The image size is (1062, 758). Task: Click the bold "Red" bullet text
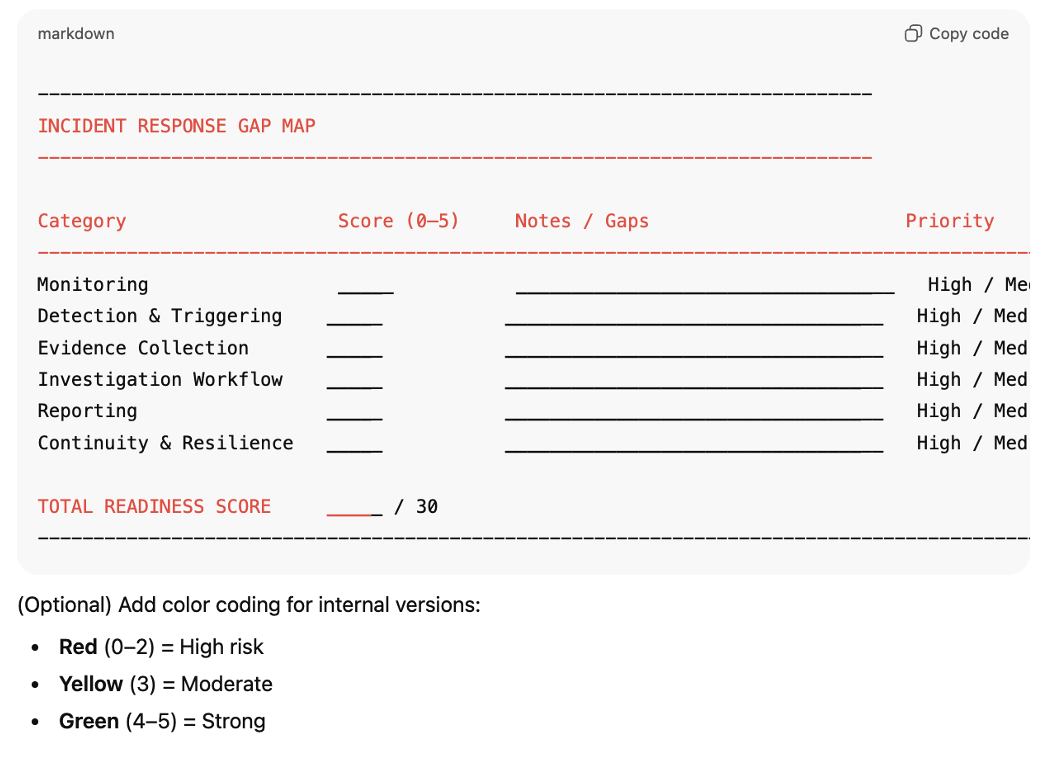(78, 647)
